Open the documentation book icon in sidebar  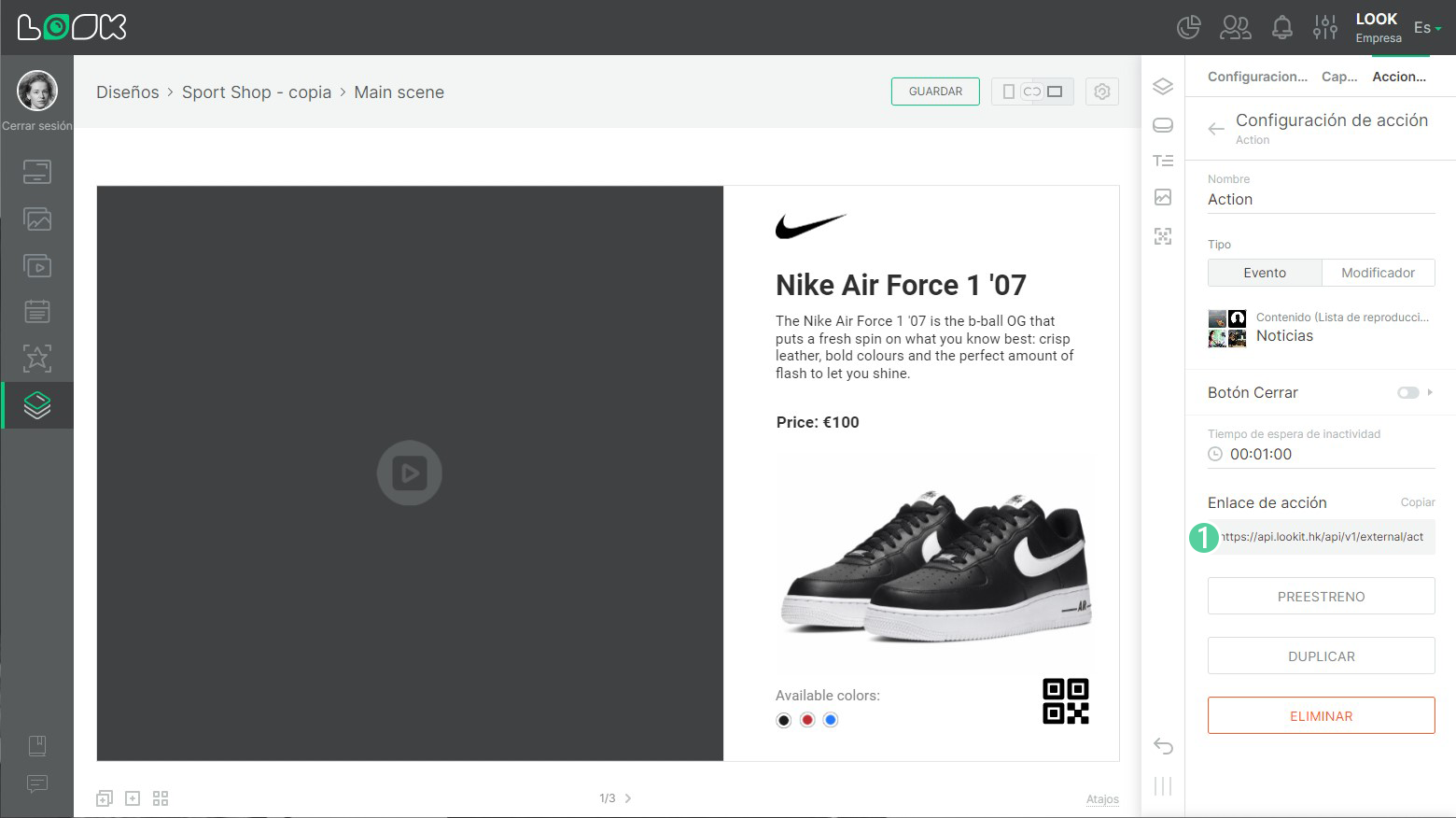click(37, 745)
